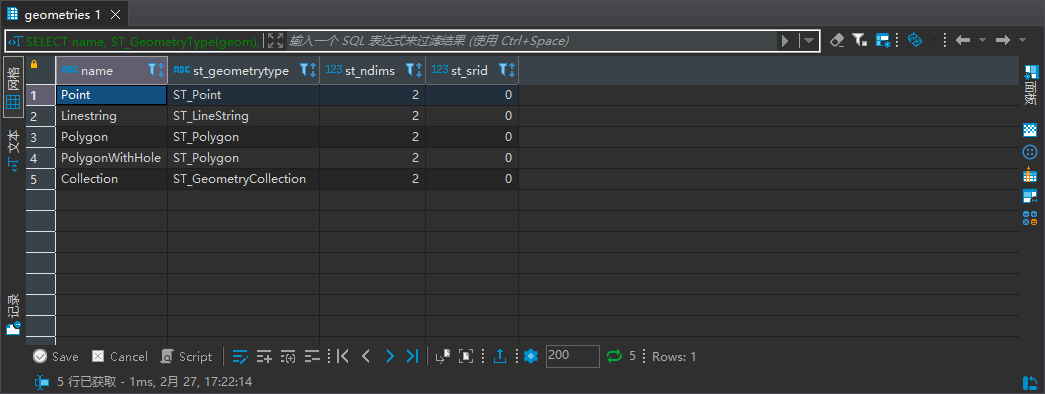Image resolution: width=1045 pixels, height=394 pixels.
Task: Select the PolygonWithHole cell
Action: click(111, 158)
